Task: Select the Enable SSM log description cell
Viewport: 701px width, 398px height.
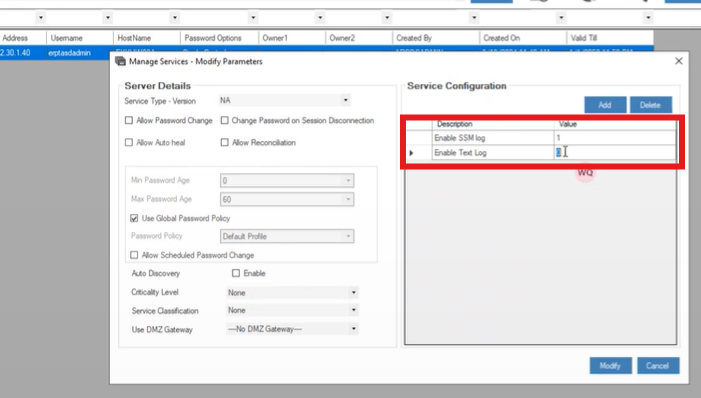Action: (x=493, y=138)
